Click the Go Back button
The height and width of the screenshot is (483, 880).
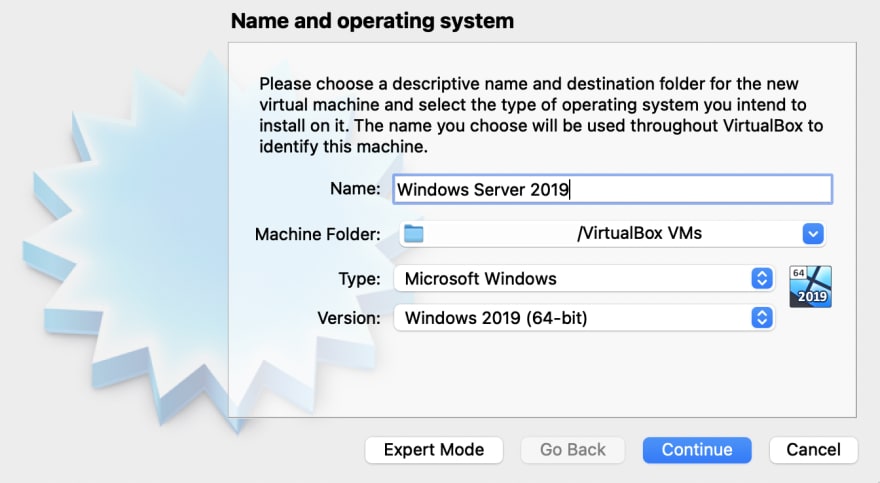[x=572, y=450]
